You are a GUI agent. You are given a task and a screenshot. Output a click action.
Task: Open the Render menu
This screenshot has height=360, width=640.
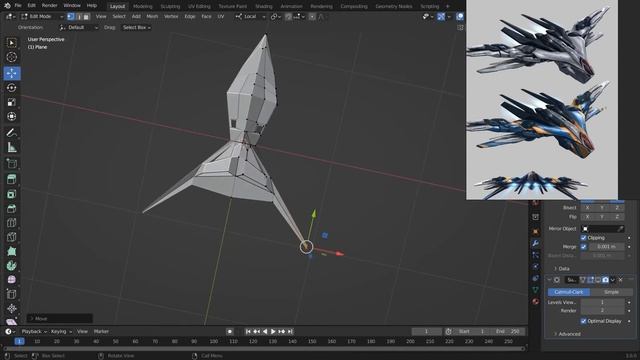[x=49, y=6]
